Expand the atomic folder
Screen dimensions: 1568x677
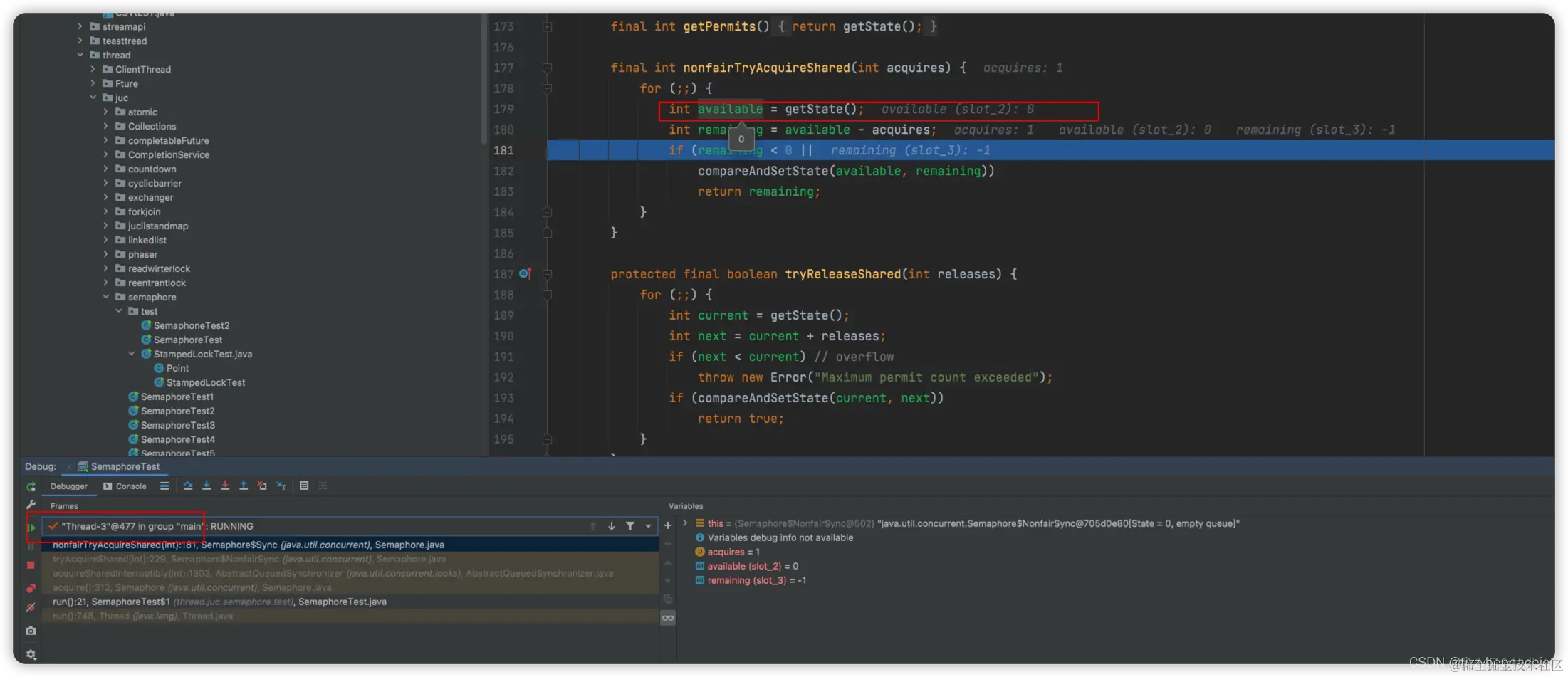click(x=105, y=112)
